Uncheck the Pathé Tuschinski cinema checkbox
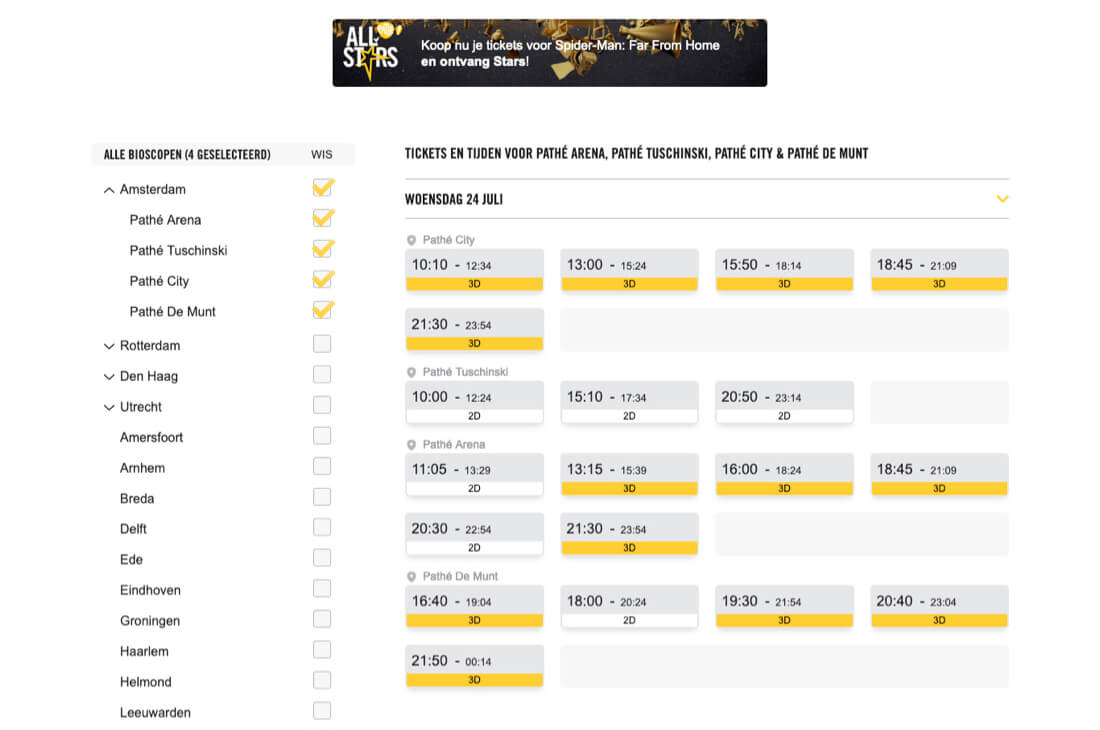 point(323,249)
